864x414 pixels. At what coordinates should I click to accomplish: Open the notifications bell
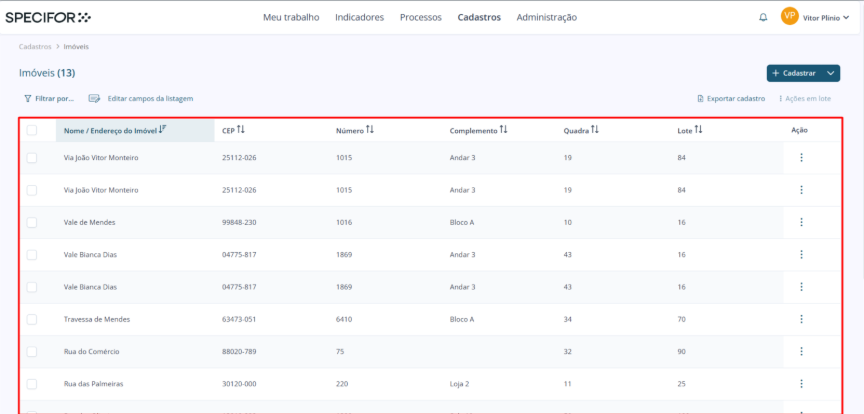pyautogui.click(x=763, y=18)
